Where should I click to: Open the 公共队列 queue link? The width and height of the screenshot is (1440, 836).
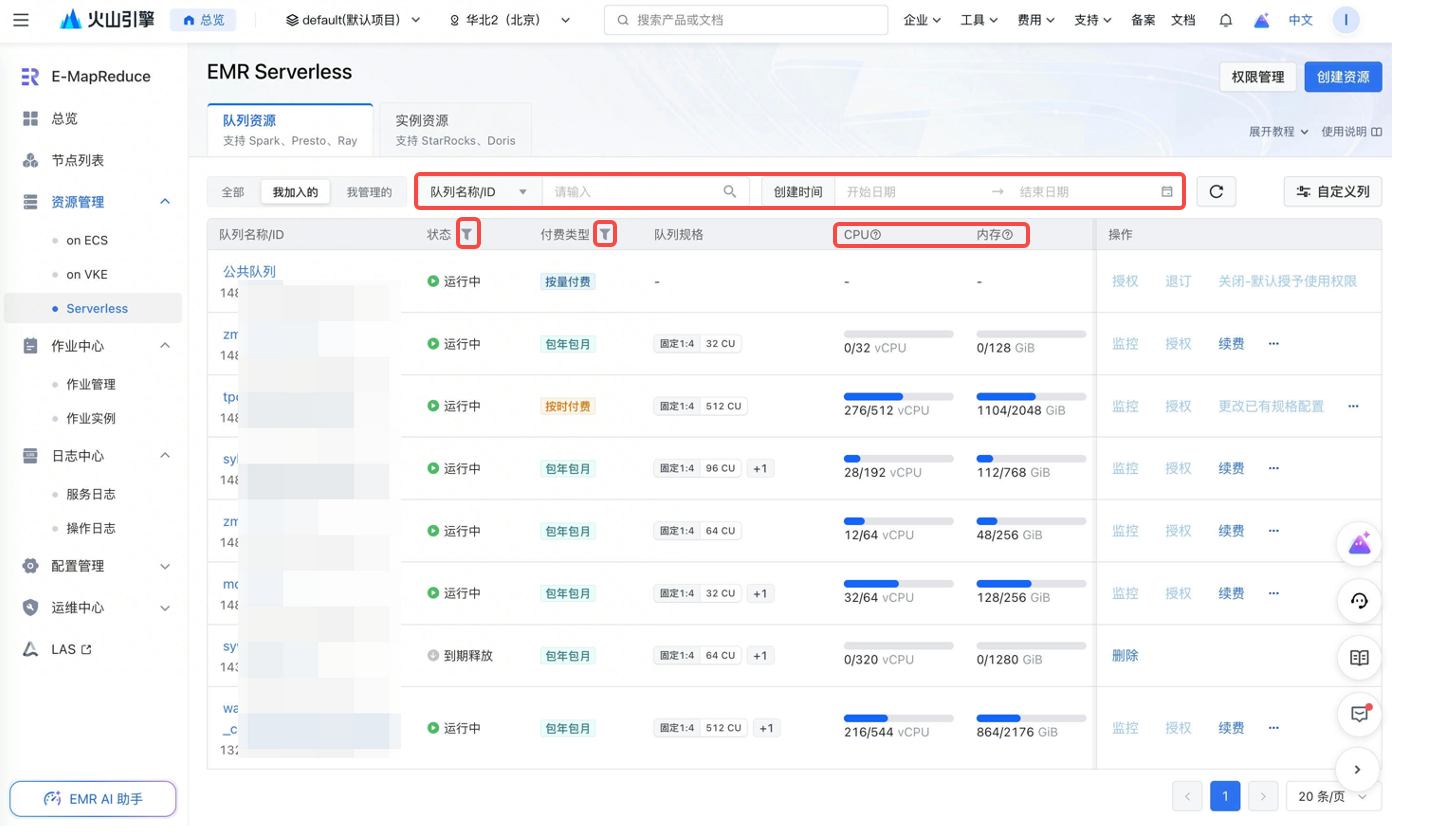(x=249, y=271)
